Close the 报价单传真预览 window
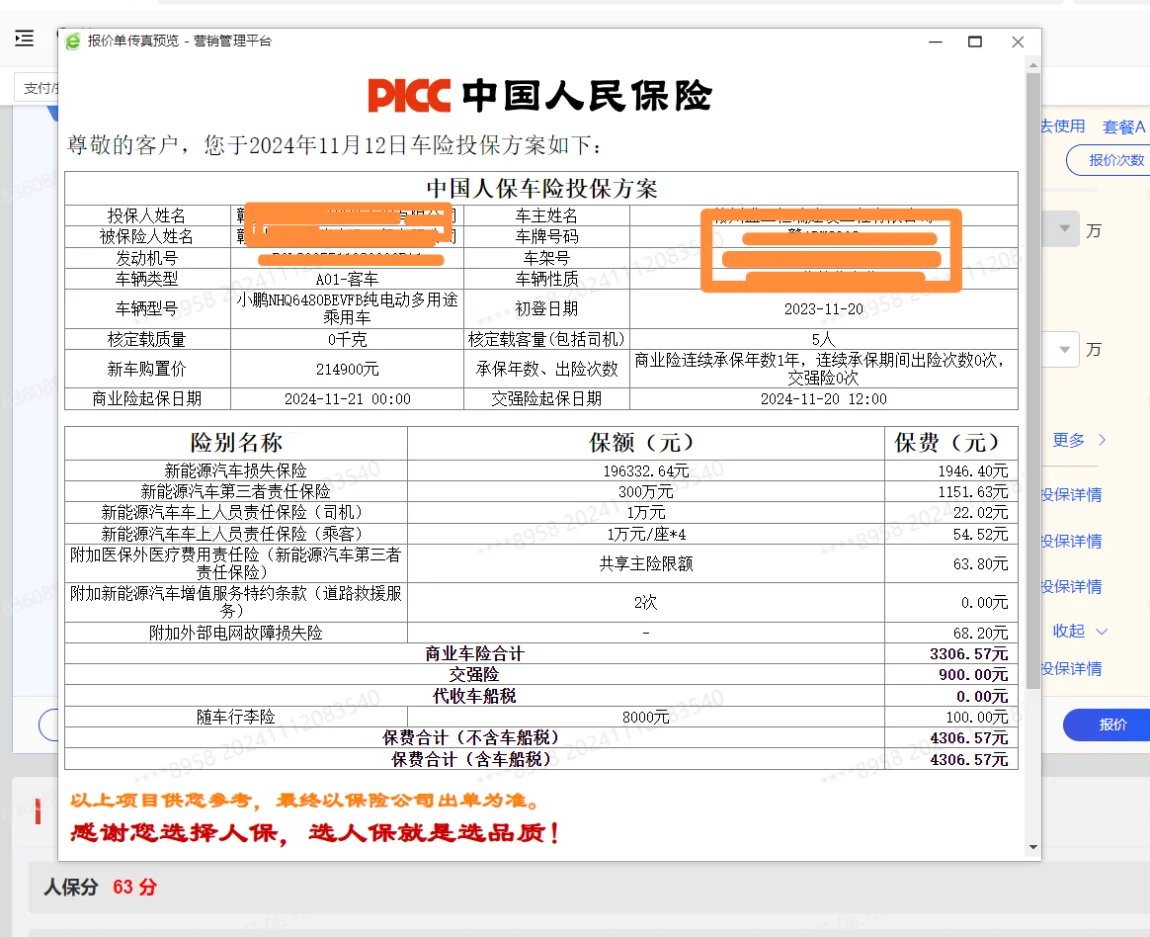This screenshot has width=1150, height=937. click(1017, 42)
